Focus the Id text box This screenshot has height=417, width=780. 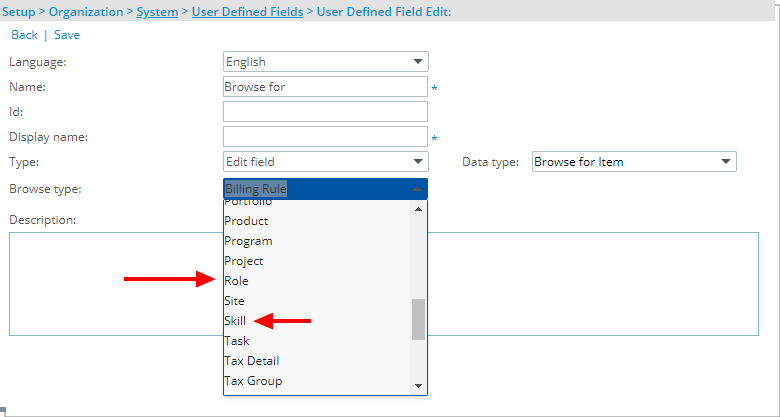(x=325, y=111)
